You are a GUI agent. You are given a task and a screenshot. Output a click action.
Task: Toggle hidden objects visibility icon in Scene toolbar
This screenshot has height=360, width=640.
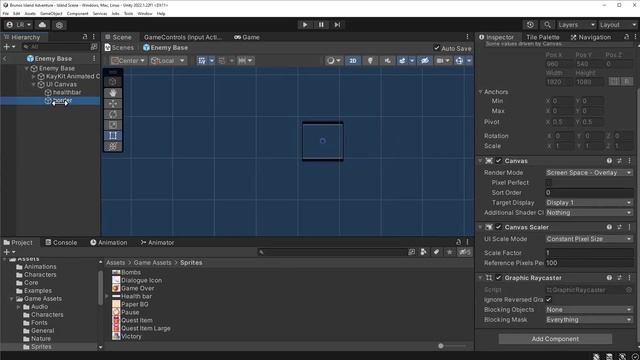425,60
